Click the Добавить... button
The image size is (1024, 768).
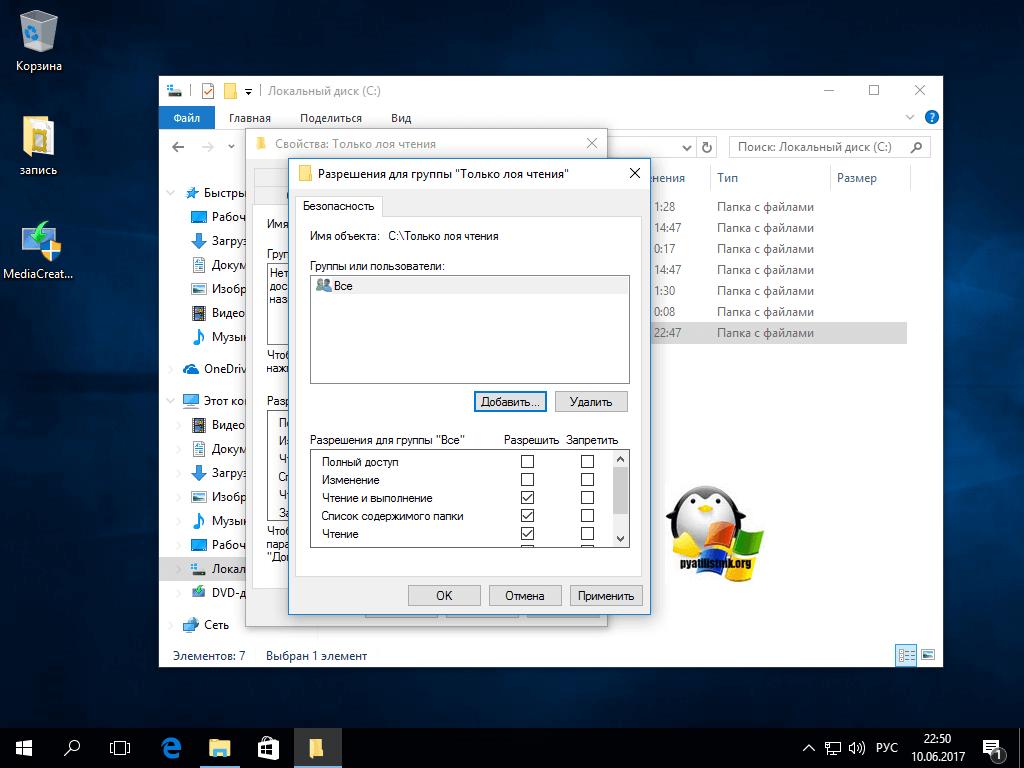tap(510, 402)
